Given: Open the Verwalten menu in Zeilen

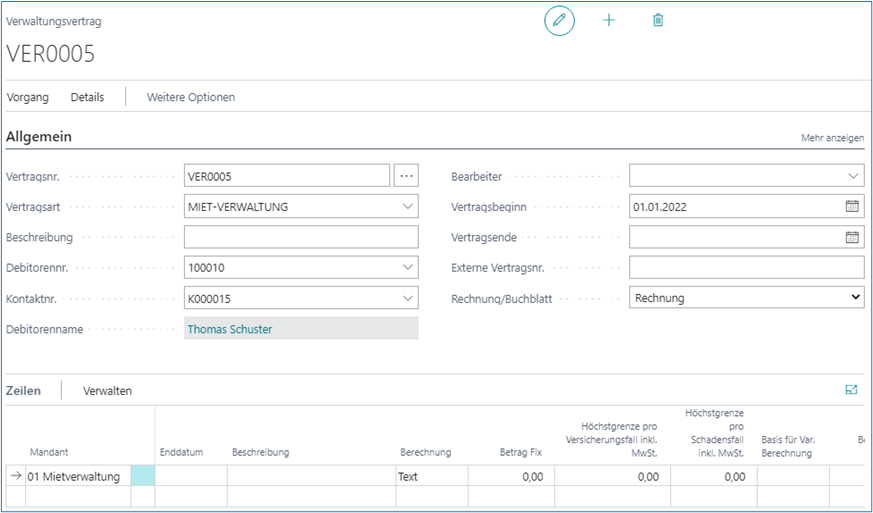Looking at the screenshot, I should 107,391.
